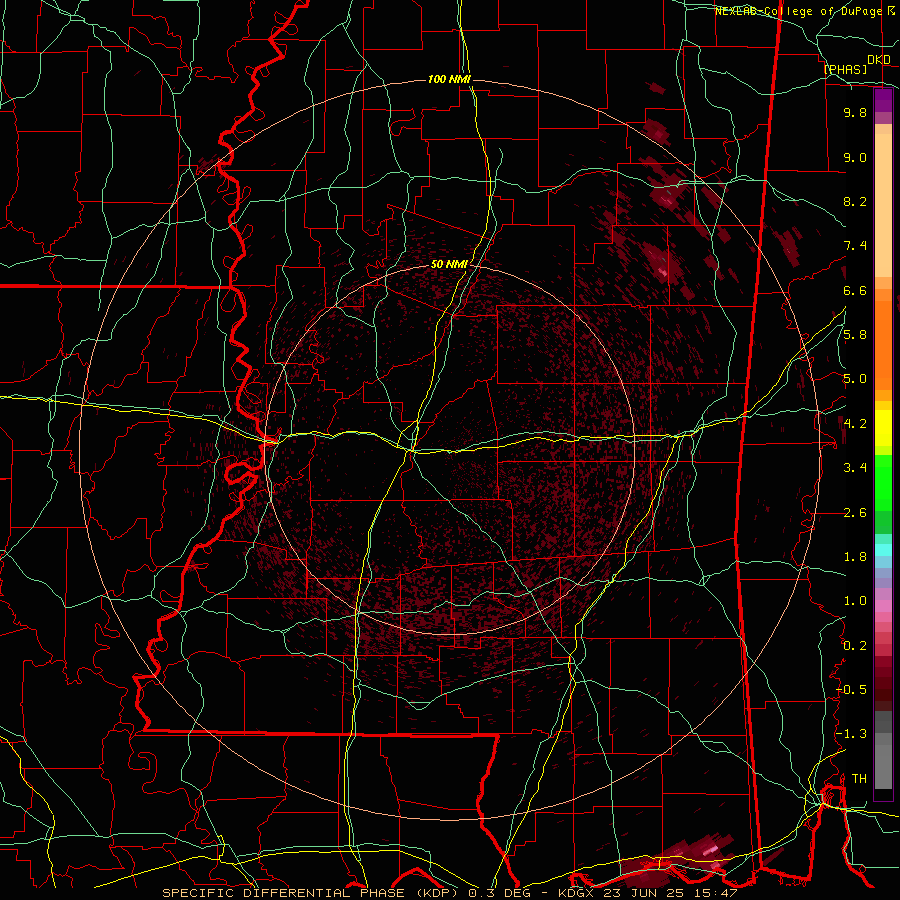Image resolution: width=900 pixels, height=900 pixels.
Task: Click the -0.5 legend value
Action: (851, 690)
